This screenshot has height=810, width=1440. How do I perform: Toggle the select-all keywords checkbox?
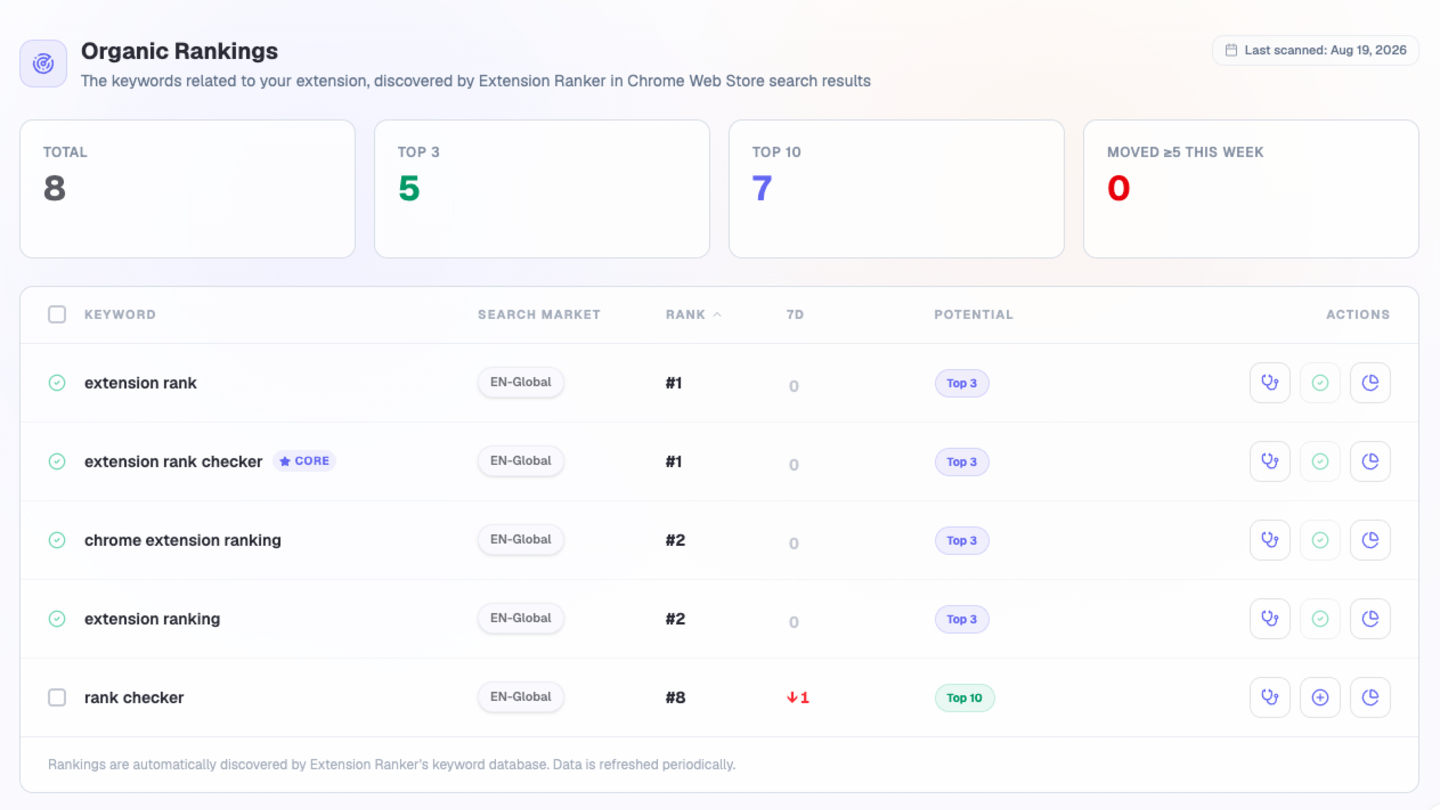pos(57,314)
